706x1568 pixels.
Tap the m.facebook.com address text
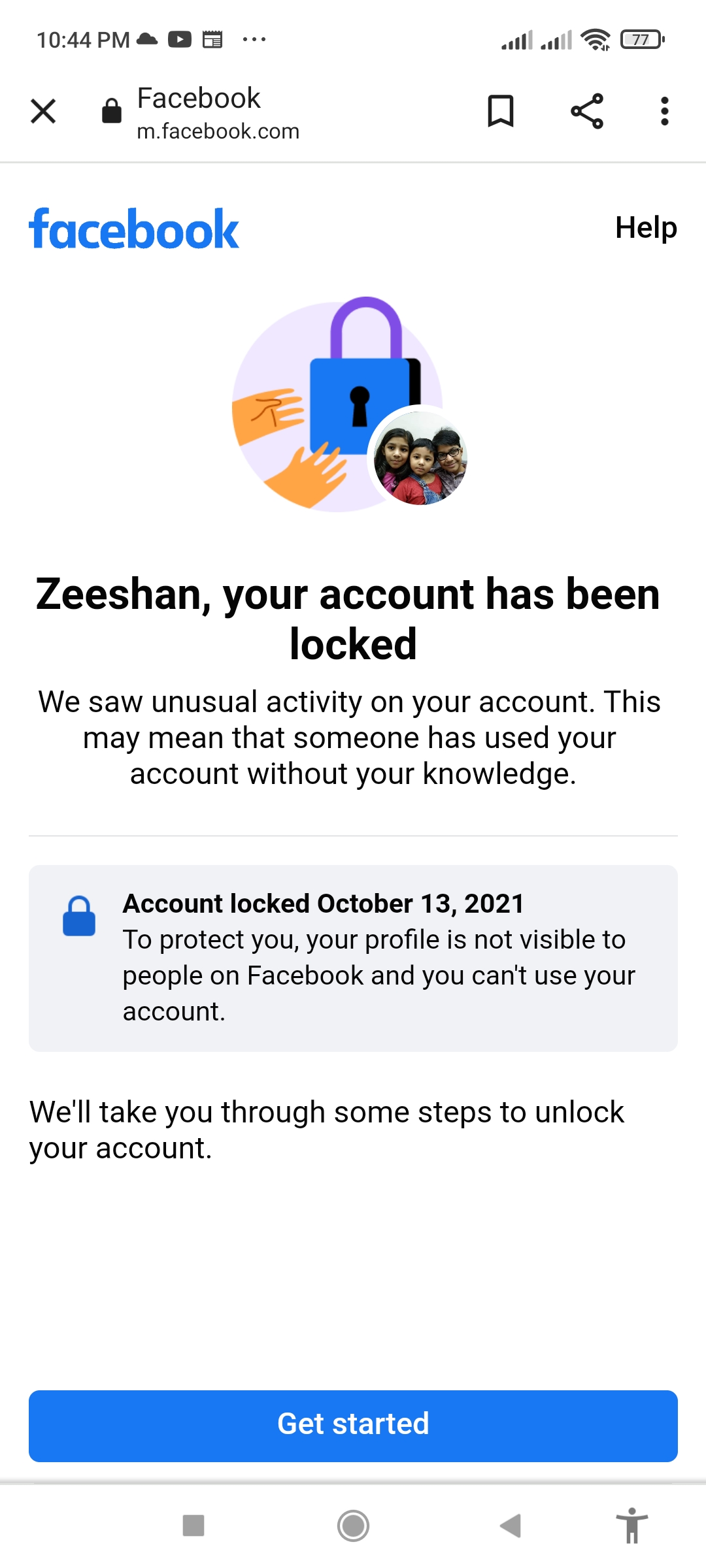218,131
